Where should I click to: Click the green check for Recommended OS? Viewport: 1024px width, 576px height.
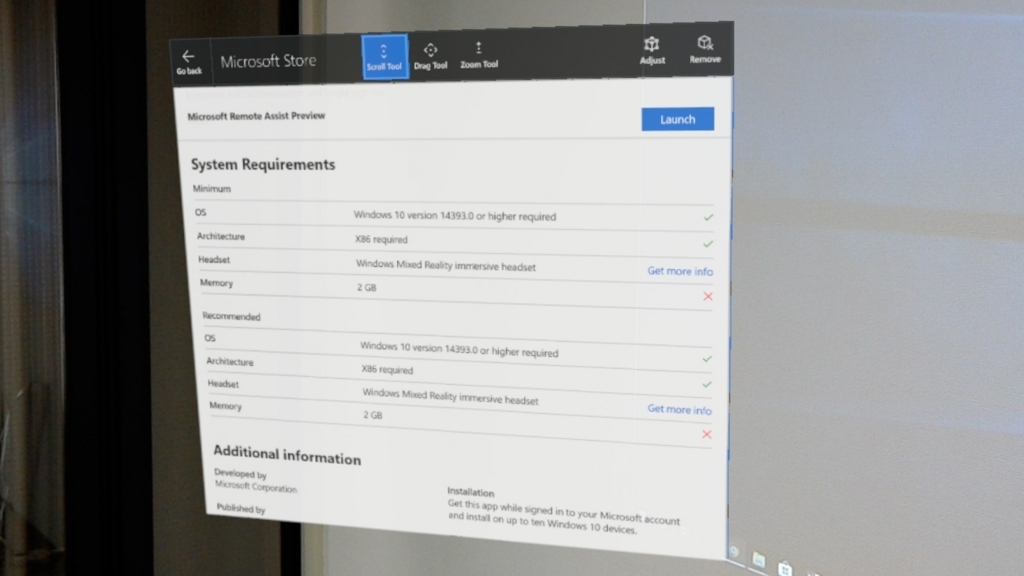(x=707, y=359)
